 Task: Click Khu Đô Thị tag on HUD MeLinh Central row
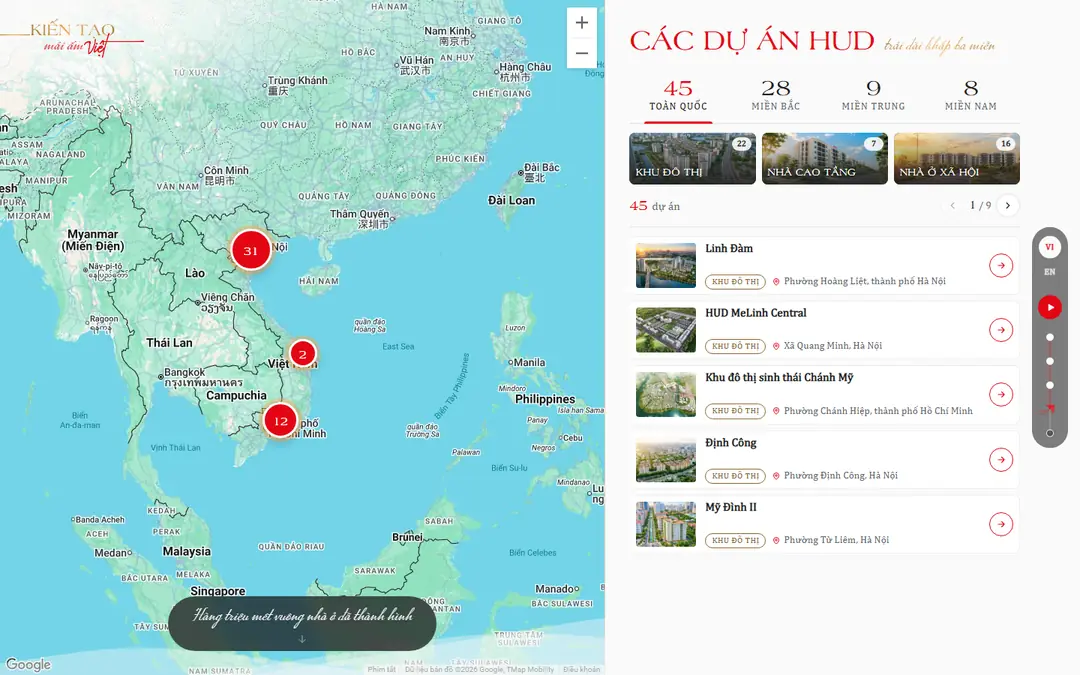pyautogui.click(x=735, y=346)
